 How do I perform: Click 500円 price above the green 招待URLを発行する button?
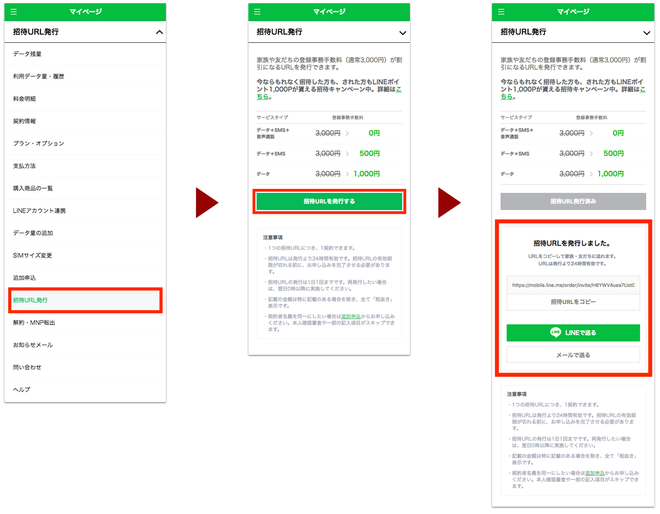click(370, 153)
